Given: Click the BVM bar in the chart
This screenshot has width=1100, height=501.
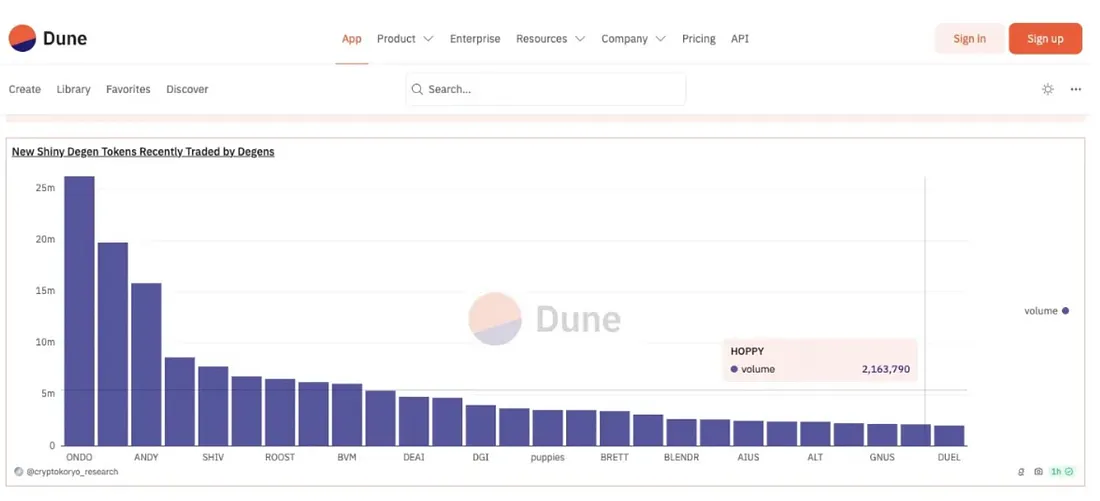Looking at the screenshot, I should (x=347, y=415).
